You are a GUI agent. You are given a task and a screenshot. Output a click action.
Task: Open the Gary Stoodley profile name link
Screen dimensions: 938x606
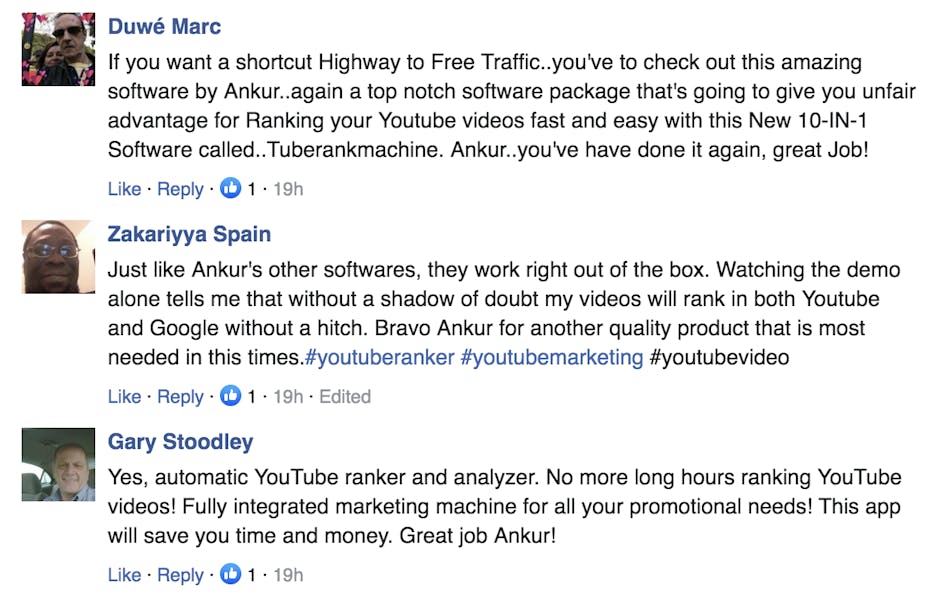pos(180,442)
